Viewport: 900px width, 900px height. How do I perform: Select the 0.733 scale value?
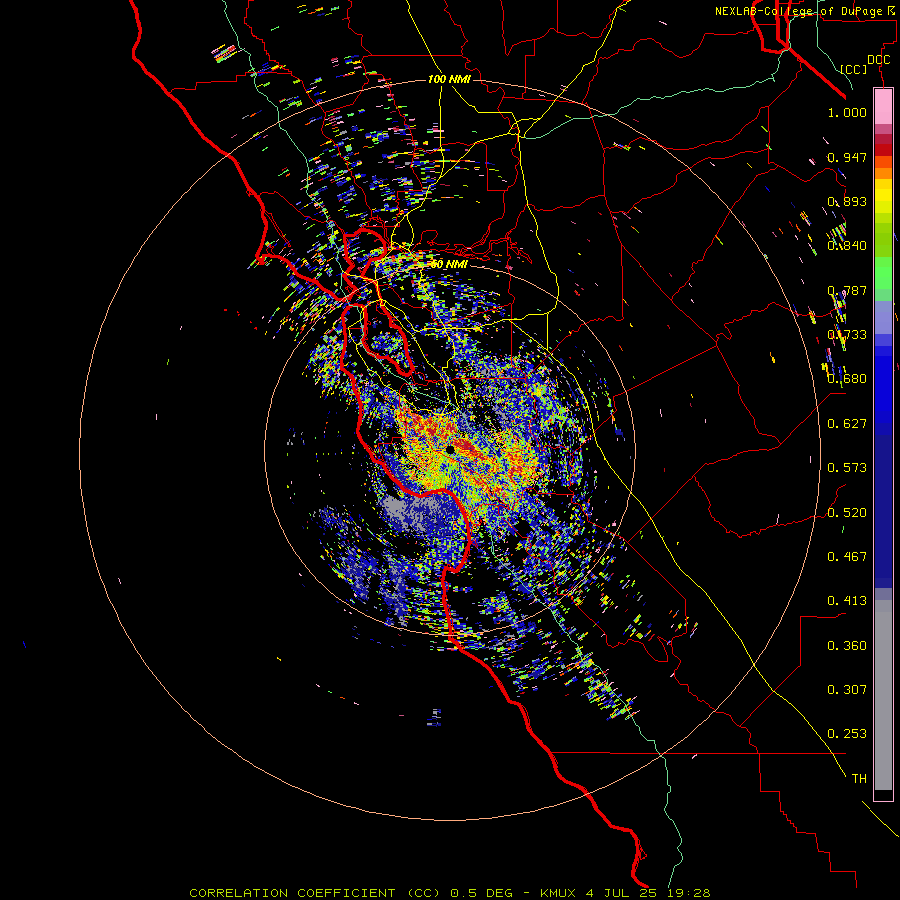point(847,335)
